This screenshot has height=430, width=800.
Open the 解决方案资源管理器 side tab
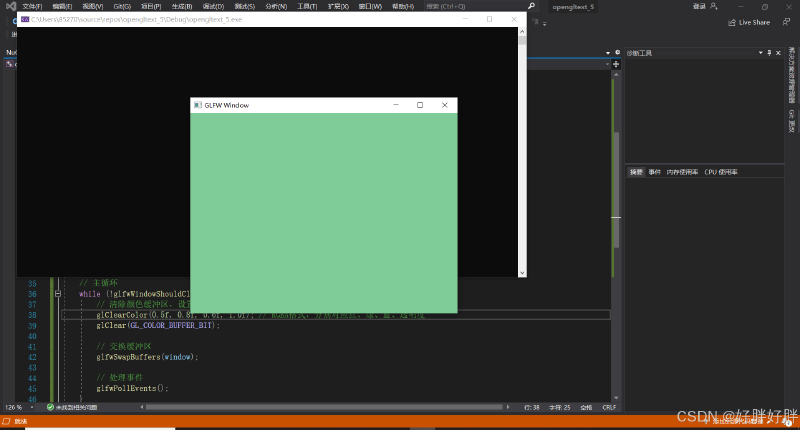click(791, 75)
